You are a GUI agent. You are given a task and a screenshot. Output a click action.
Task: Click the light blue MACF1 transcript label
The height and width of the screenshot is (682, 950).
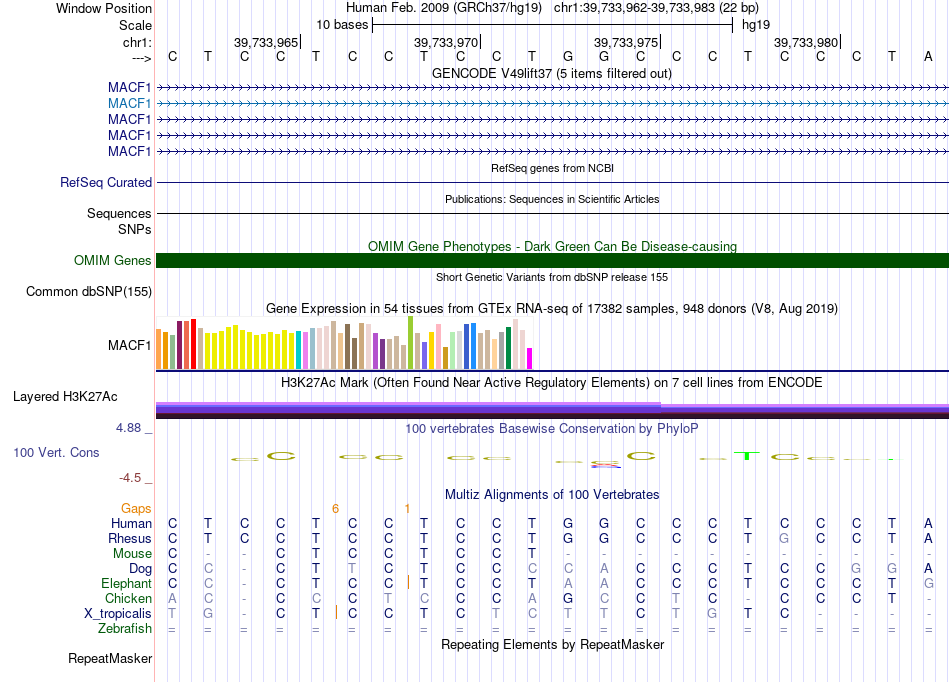tap(130, 103)
